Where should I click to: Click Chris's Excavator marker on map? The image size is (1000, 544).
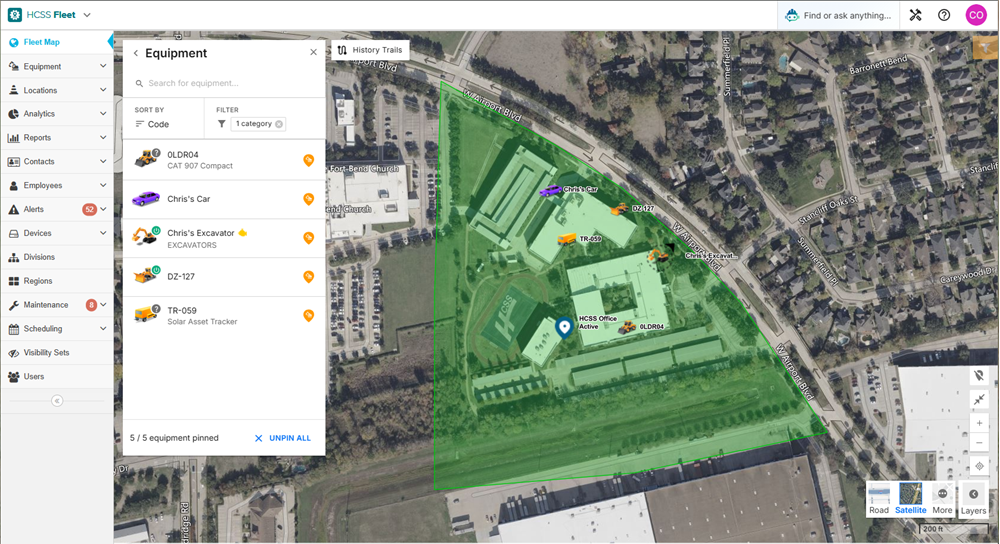tap(658, 256)
